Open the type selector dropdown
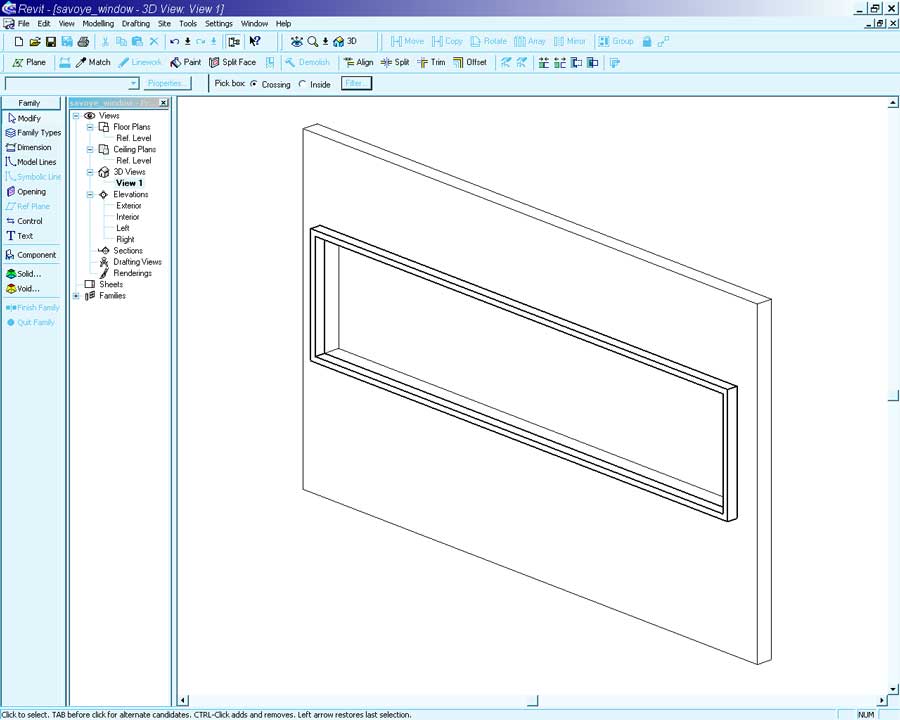Screen dimensions: 900x720 click(134, 84)
